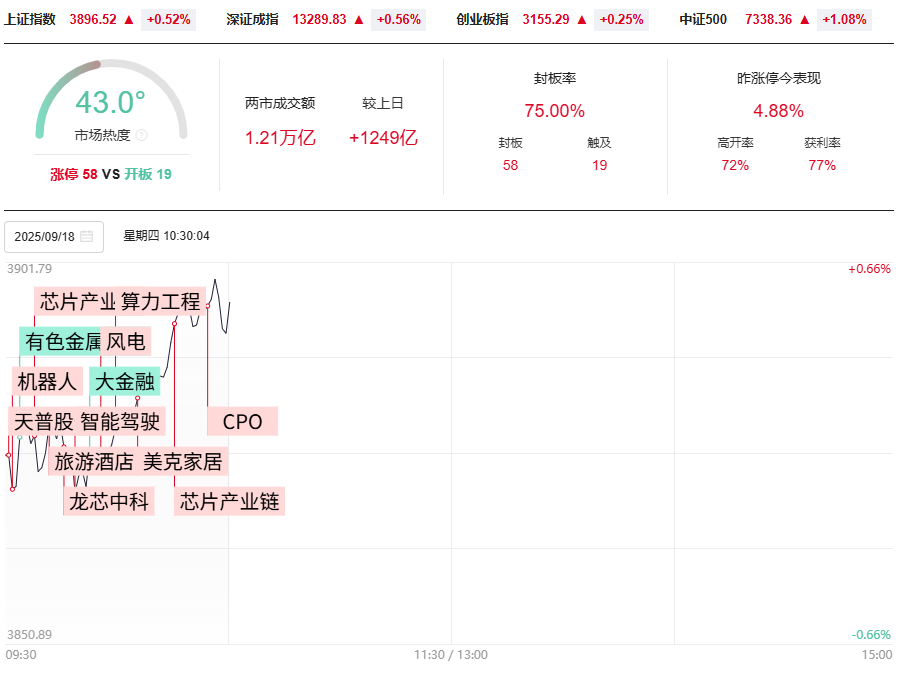The height and width of the screenshot is (677, 898).
Task: Click the 旅游酒店 sector label
Action: 93,461
